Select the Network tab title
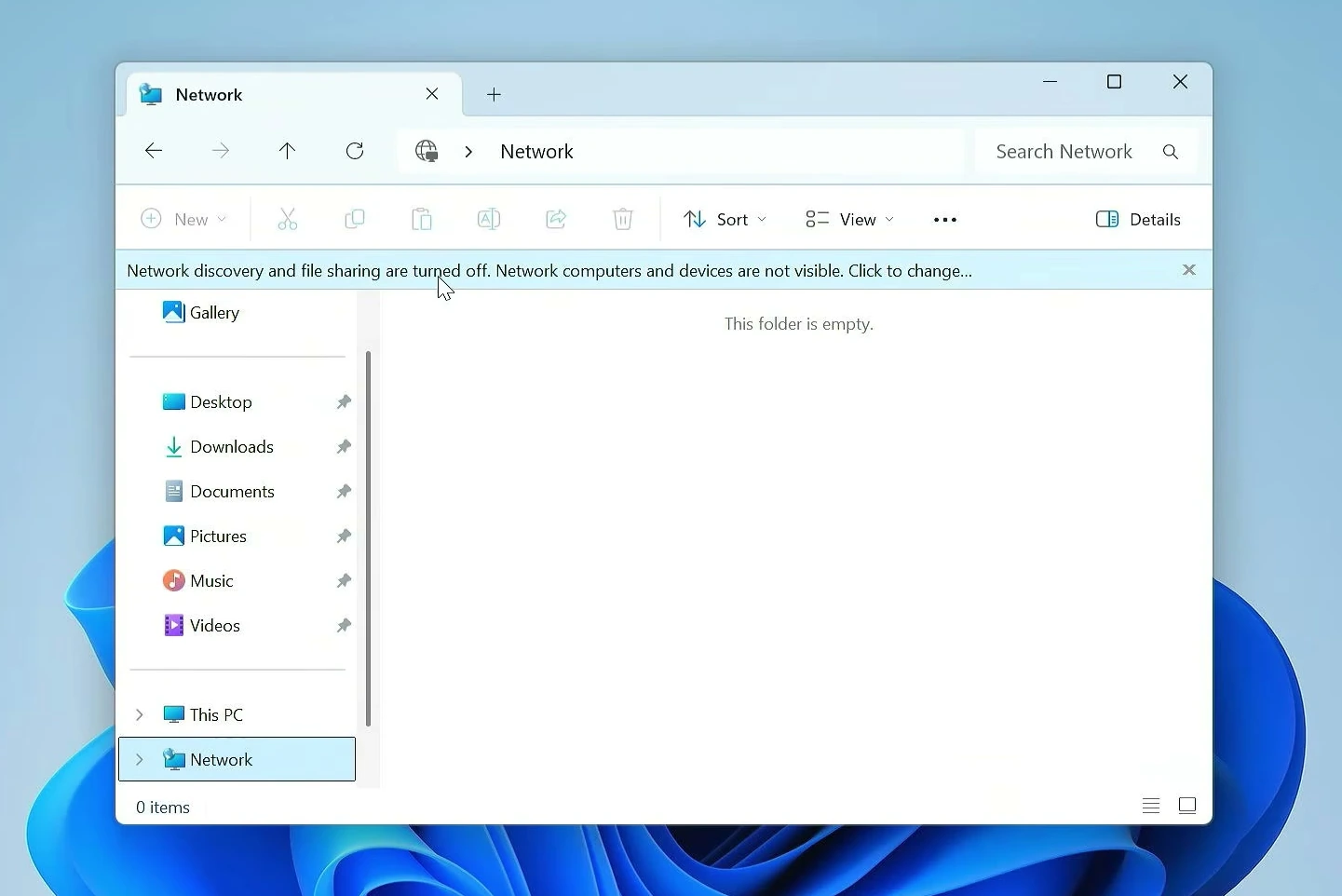The width and height of the screenshot is (1342, 896). coord(209,95)
